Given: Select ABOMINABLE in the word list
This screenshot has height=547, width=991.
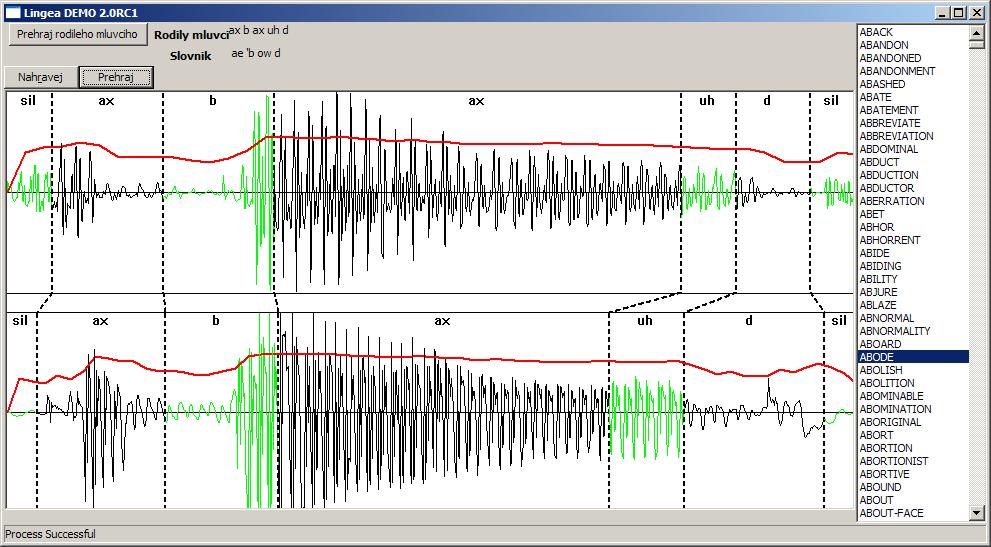Looking at the screenshot, I should [x=913, y=396].
